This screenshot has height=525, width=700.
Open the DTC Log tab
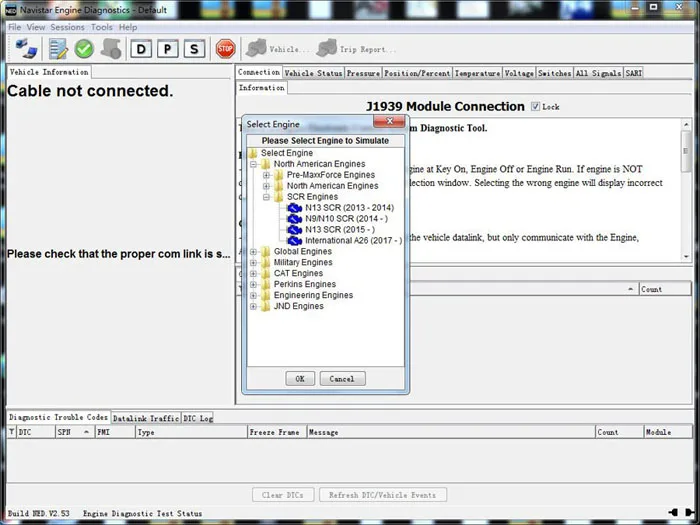coord(198,418)
